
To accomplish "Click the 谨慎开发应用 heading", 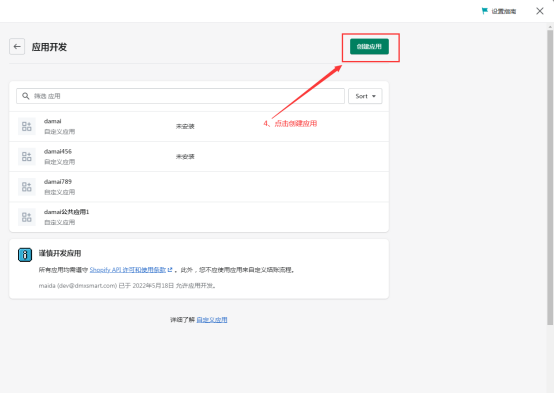I will point(60,253).
